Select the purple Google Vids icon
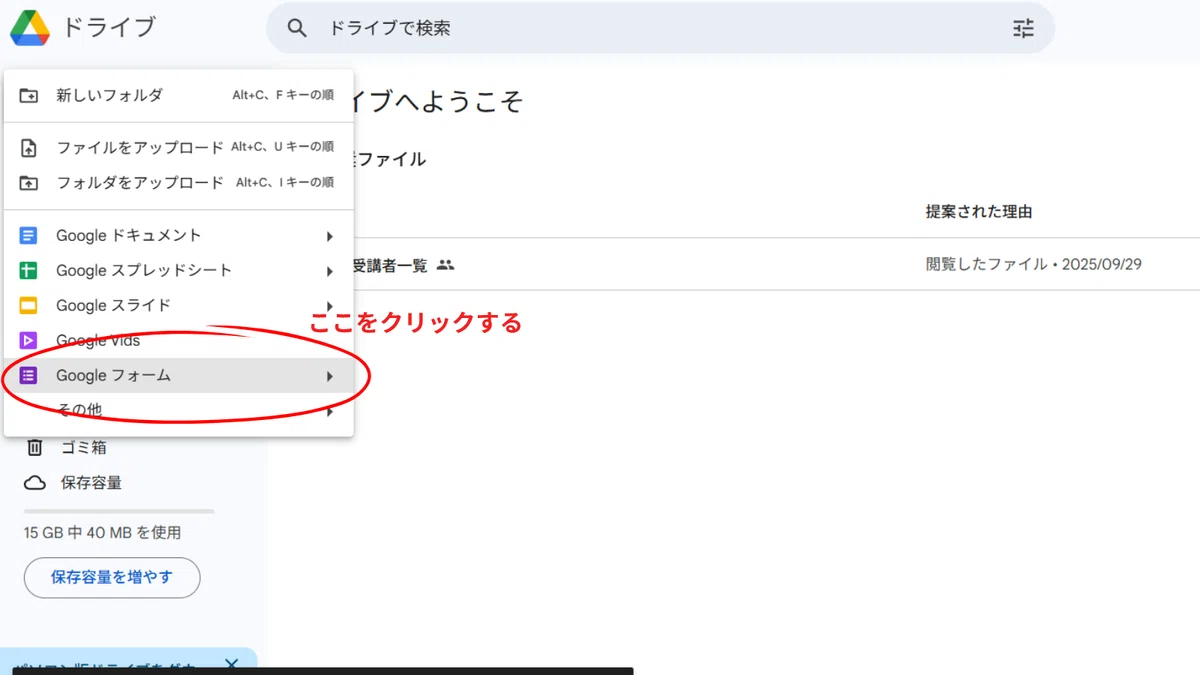The image size is (1200, 675). (29, 341)
